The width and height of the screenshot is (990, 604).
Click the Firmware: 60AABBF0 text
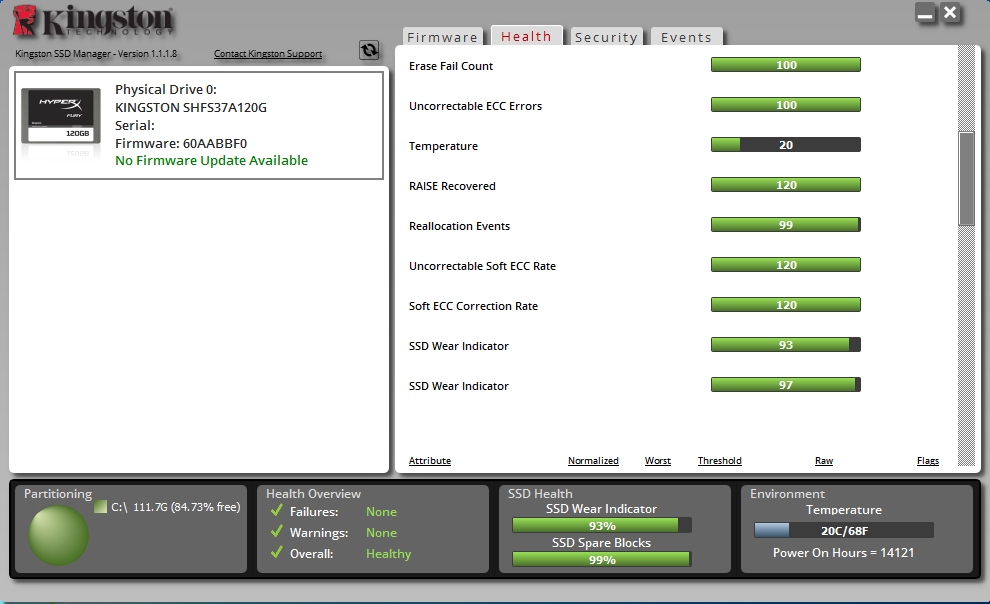click(181, 143)
